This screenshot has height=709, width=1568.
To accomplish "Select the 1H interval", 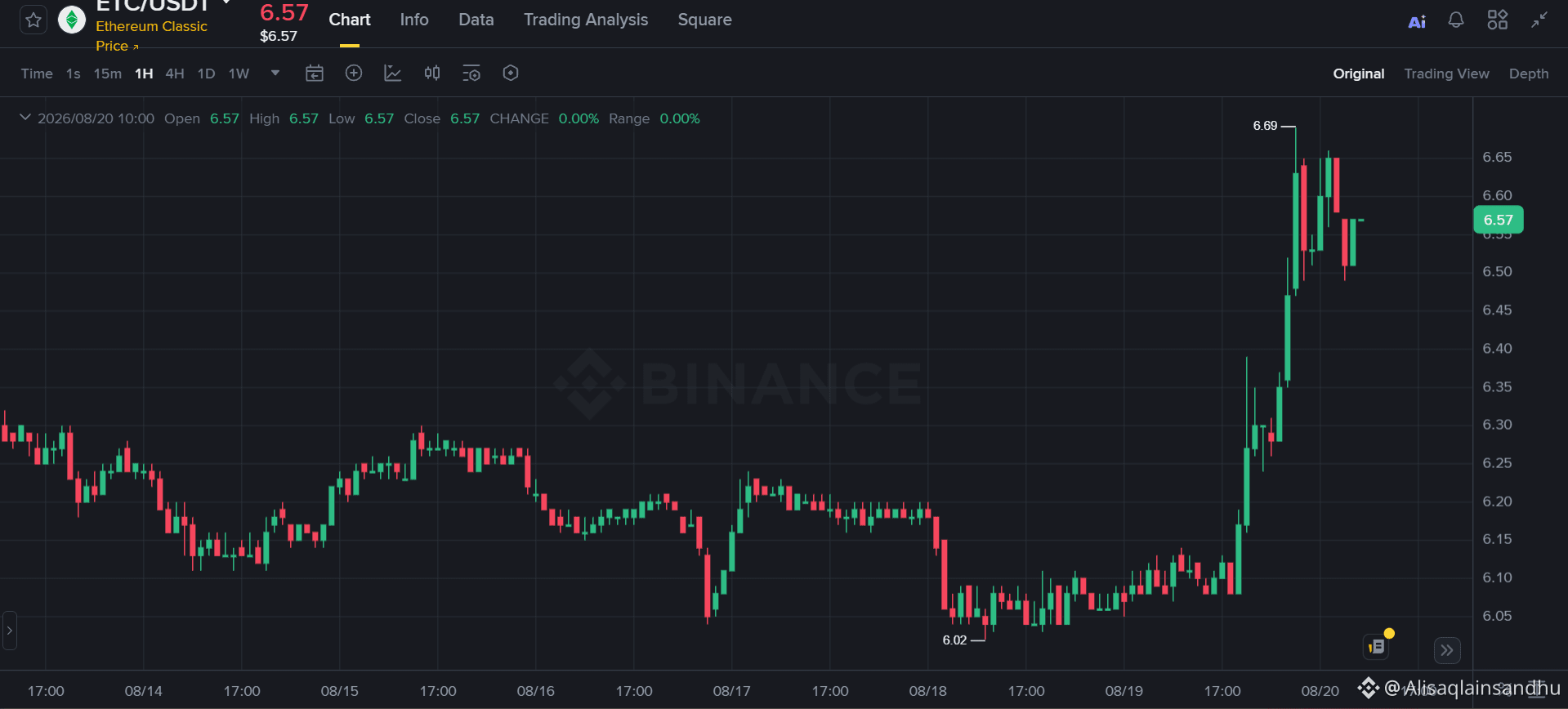I will tap(145, 74).
